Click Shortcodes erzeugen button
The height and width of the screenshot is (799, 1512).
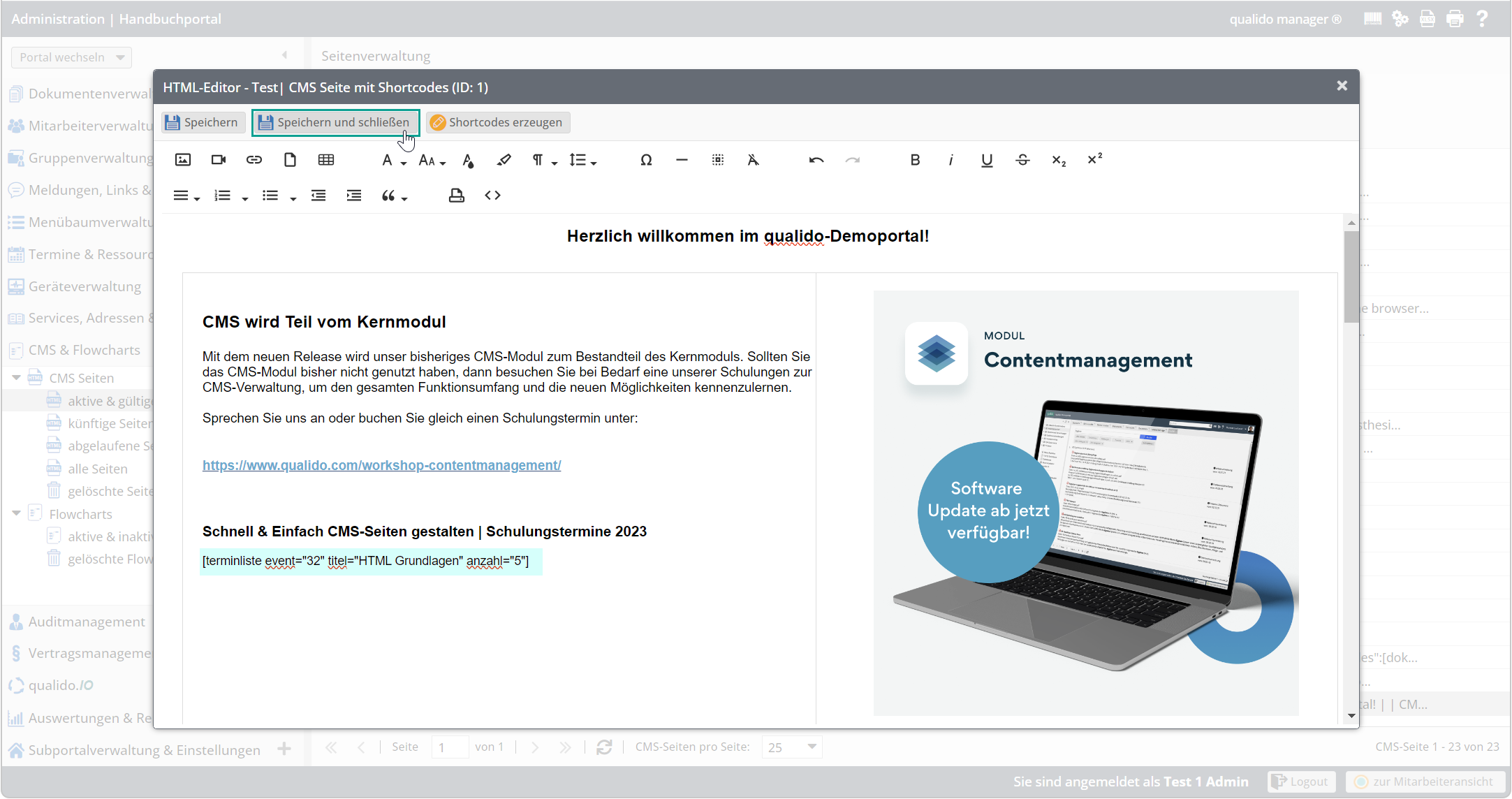click(498, 122)
